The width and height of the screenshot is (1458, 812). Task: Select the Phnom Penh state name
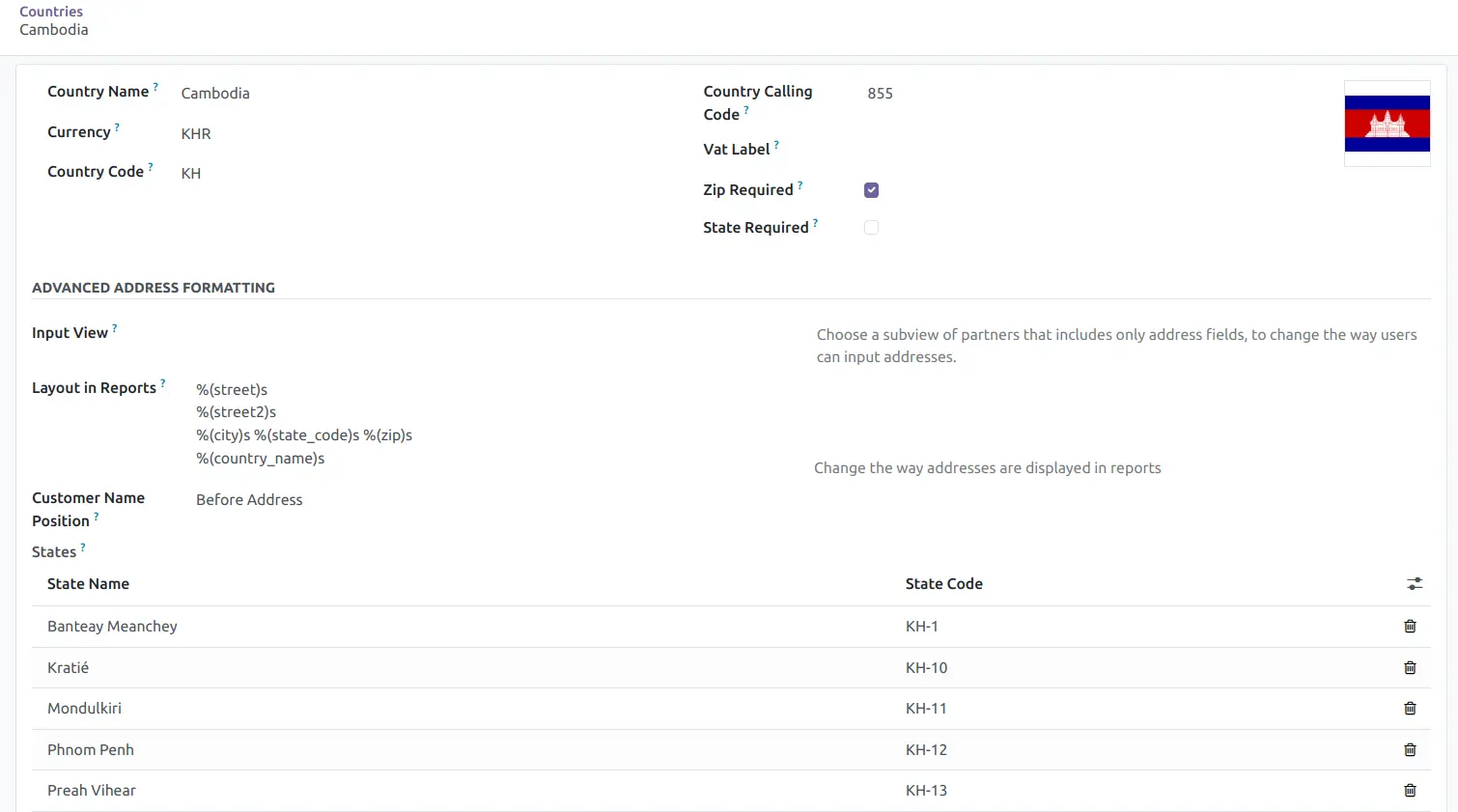coord(91,750)
